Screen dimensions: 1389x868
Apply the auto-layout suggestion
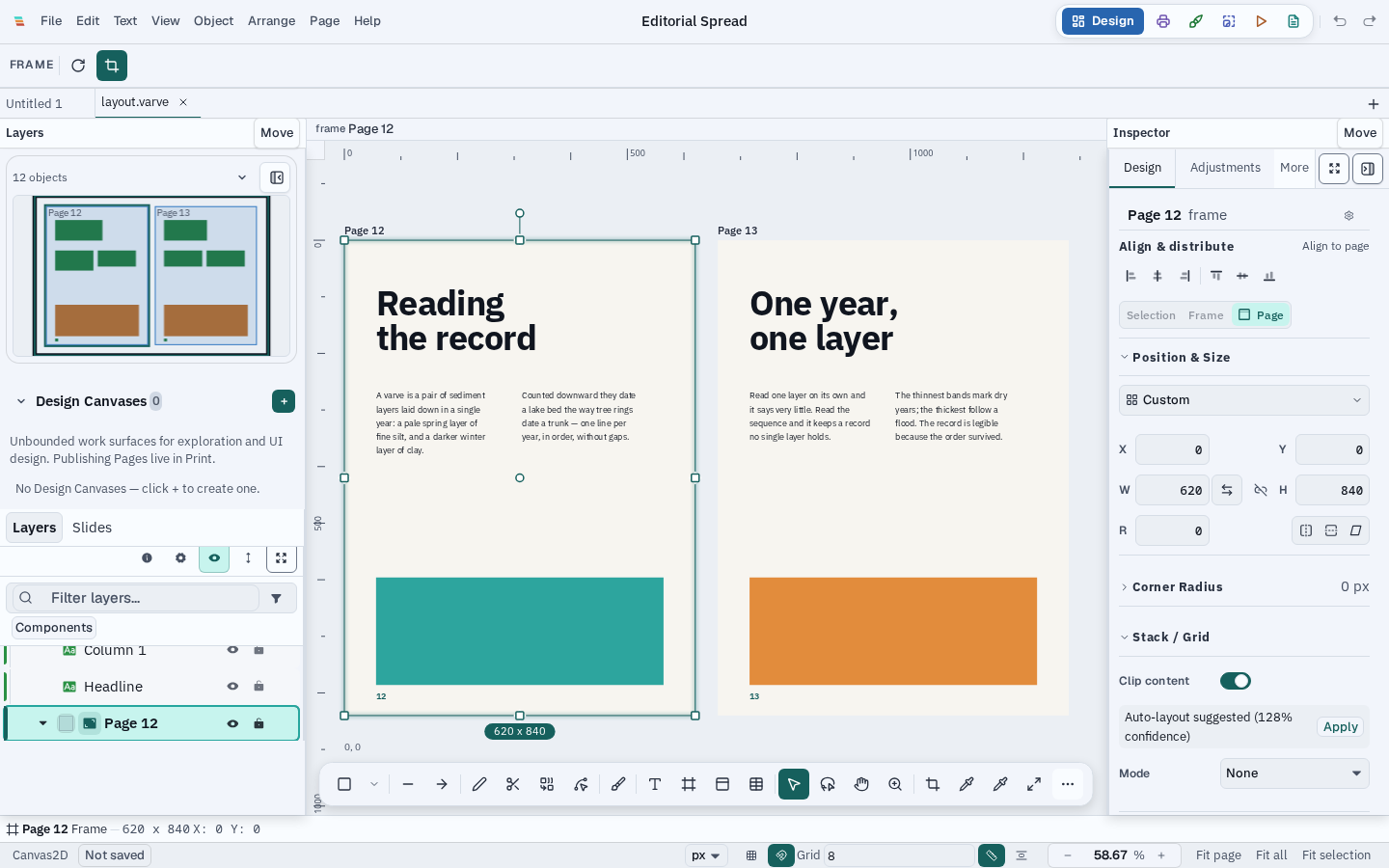point(1341,727)
